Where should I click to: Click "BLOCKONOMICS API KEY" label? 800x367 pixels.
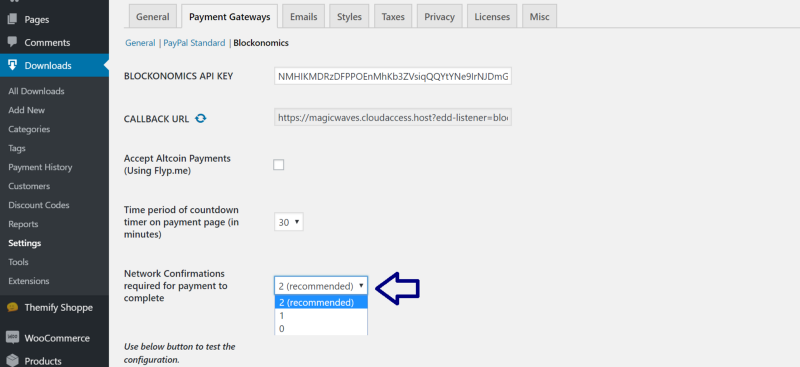179,76
